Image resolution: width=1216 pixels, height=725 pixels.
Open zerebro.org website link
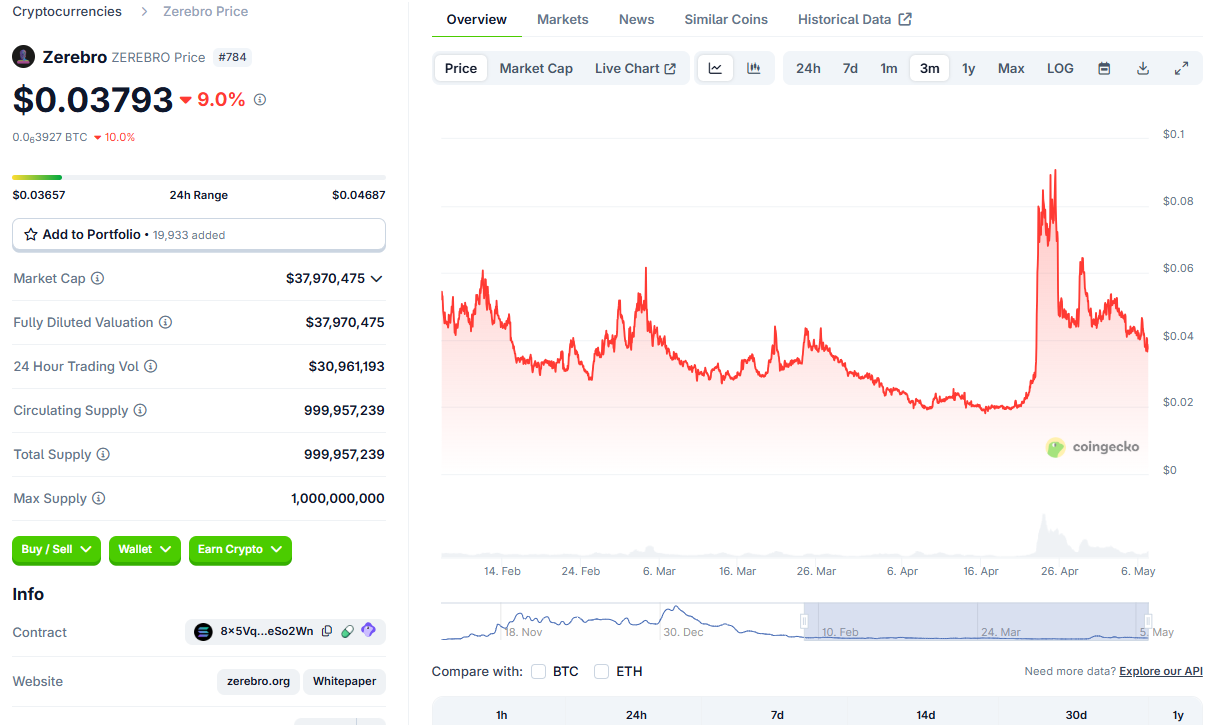pos(259,681)
